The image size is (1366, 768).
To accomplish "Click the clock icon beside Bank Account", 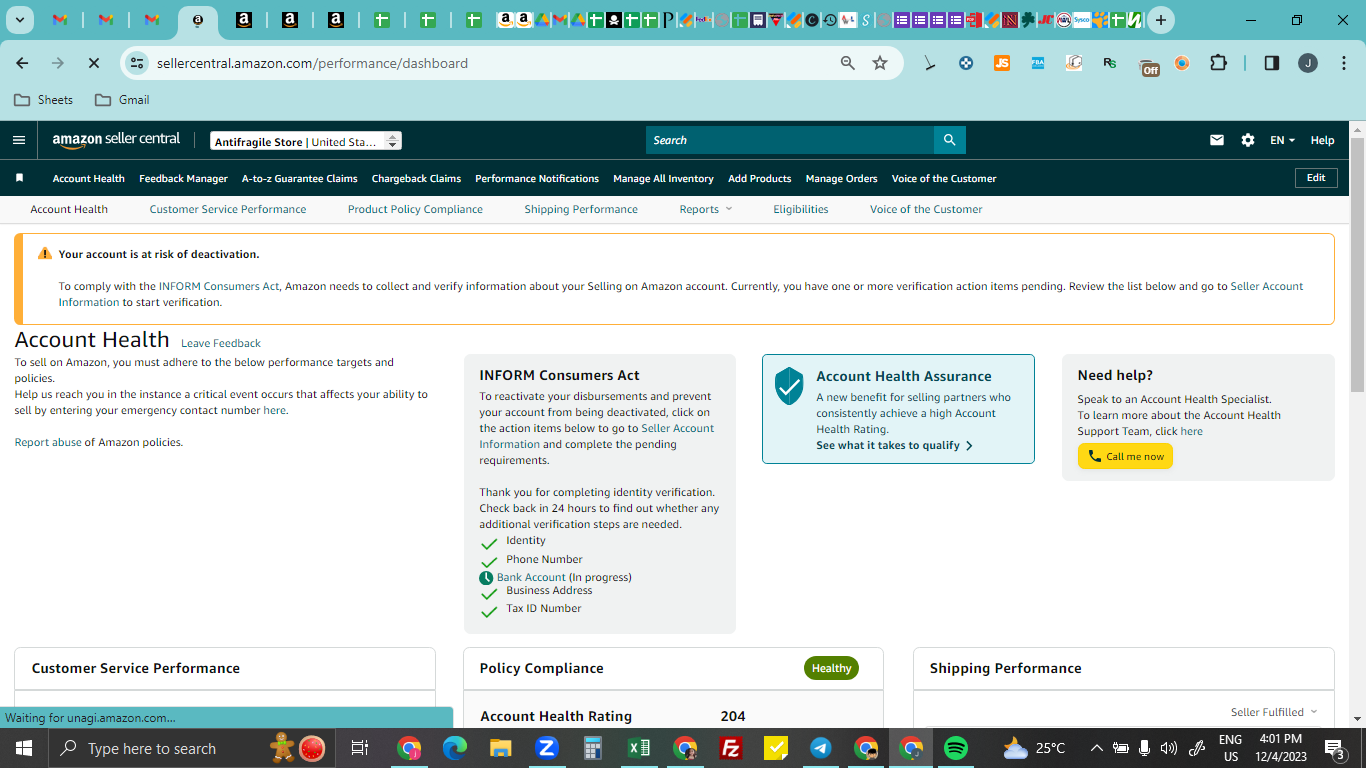I will (x=487, y=578).
